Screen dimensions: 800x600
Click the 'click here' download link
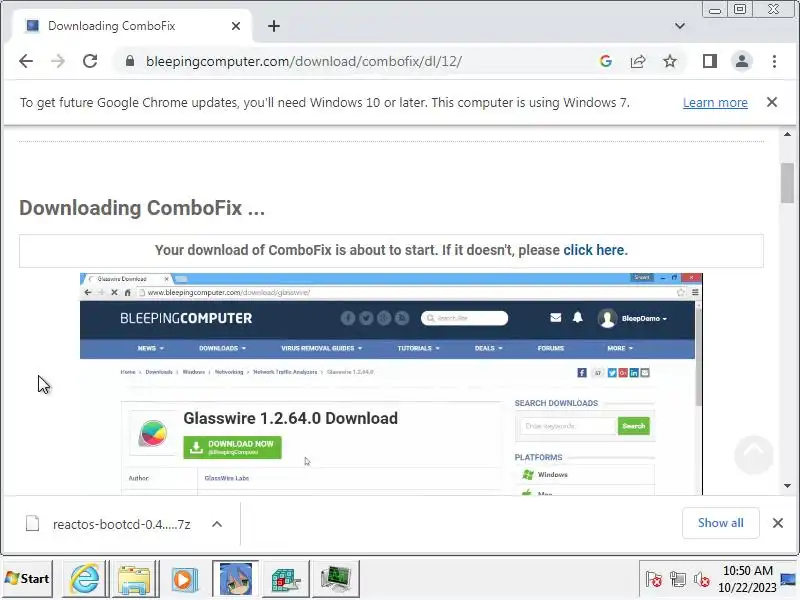coord(594,250)
